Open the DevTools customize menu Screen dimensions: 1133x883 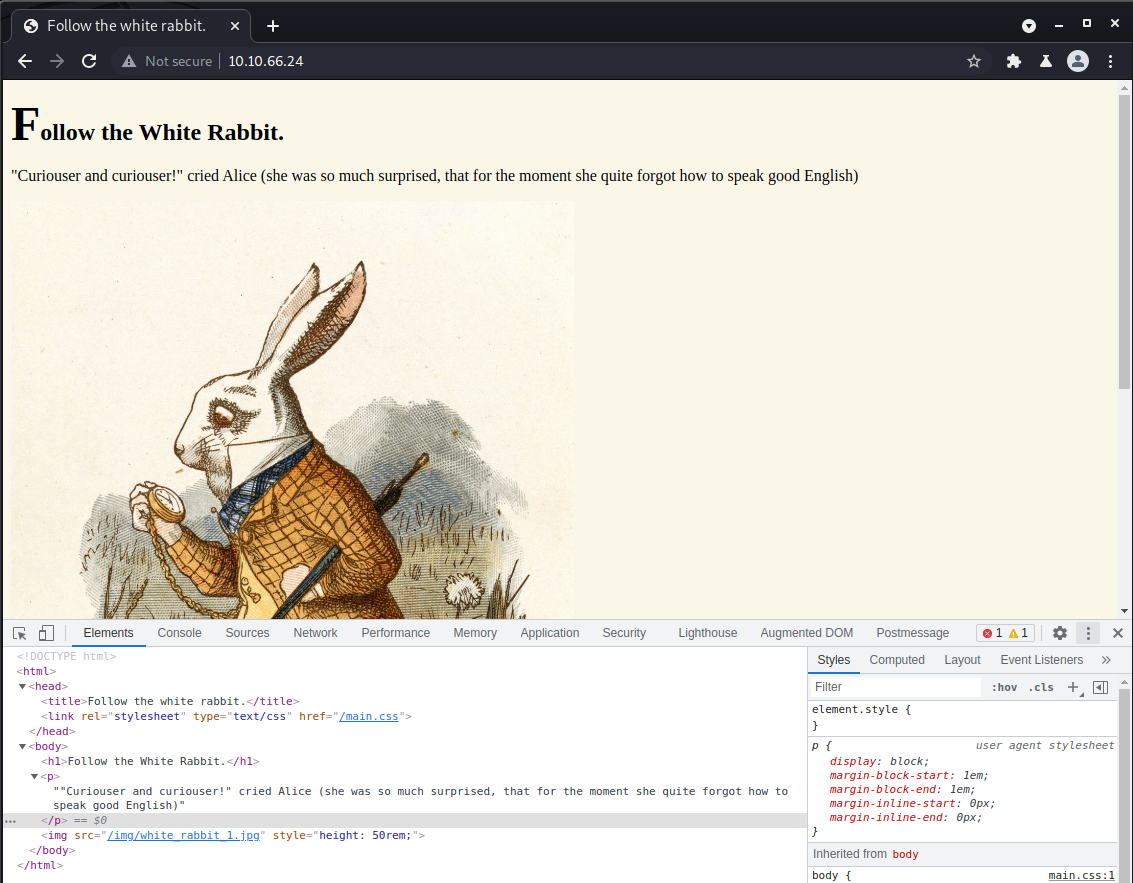click(x=1088, y=633)
